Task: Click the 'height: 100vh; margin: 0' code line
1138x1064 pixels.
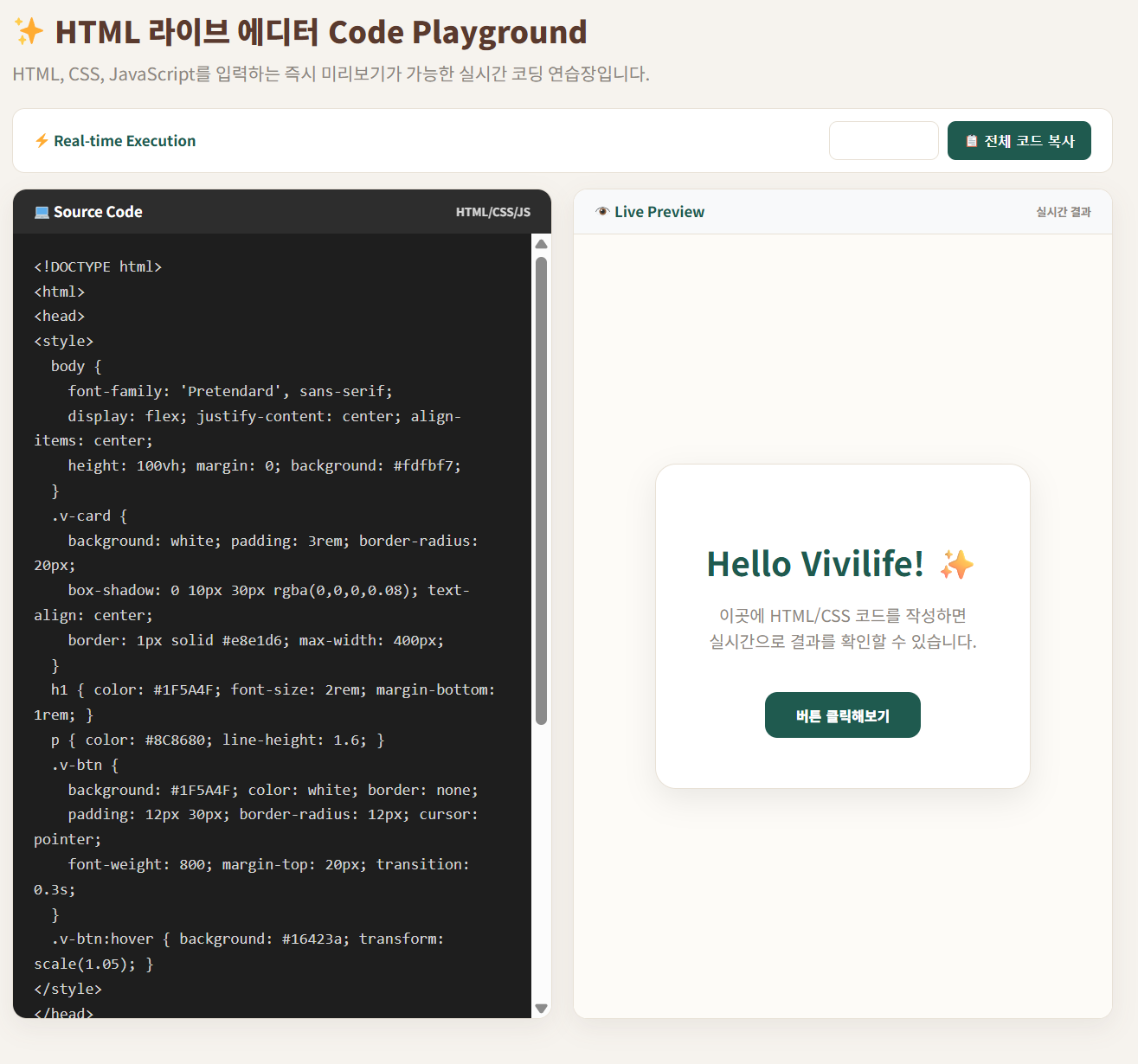Action: tap(264, 465)
